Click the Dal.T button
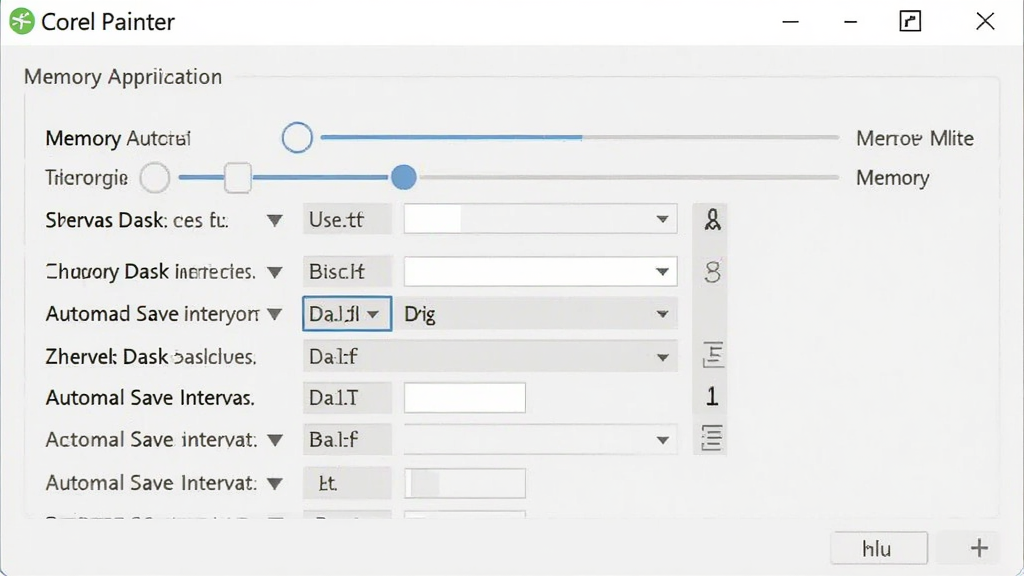1024x576 pixels. point(347,398)
